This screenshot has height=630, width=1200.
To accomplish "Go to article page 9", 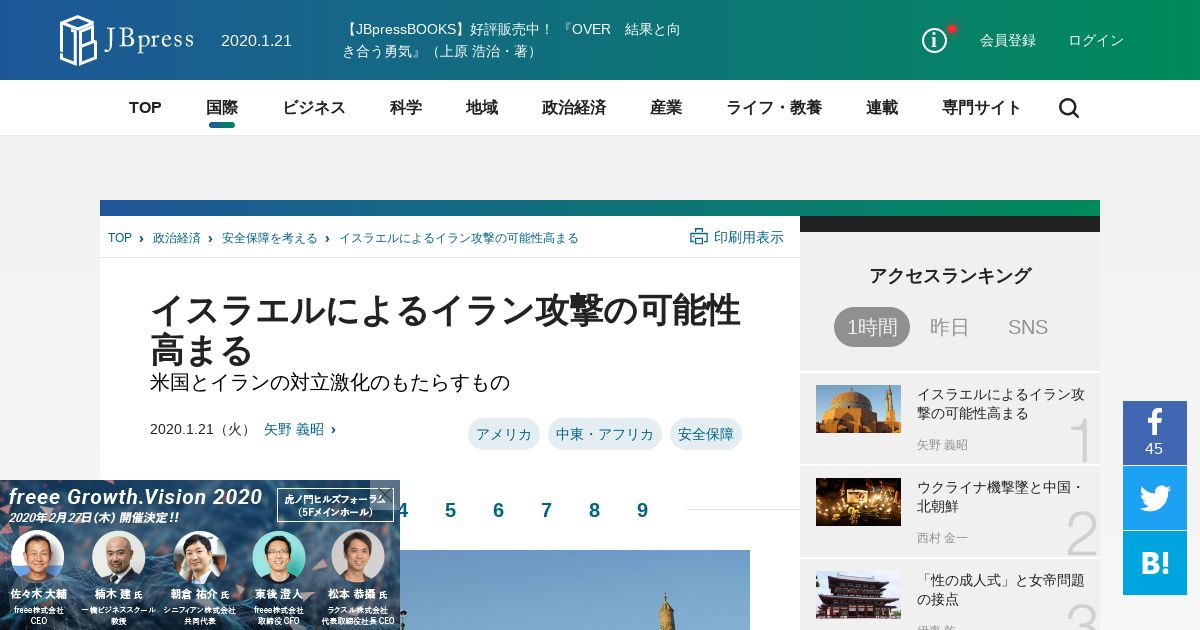I will [x=642, y=510].
